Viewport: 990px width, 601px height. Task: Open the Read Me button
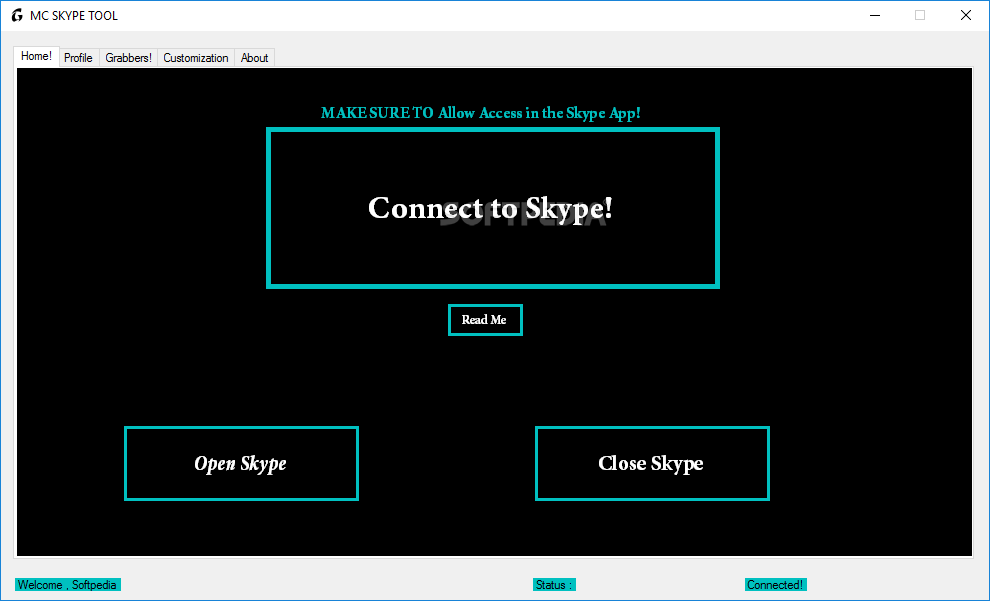point(485,320)
